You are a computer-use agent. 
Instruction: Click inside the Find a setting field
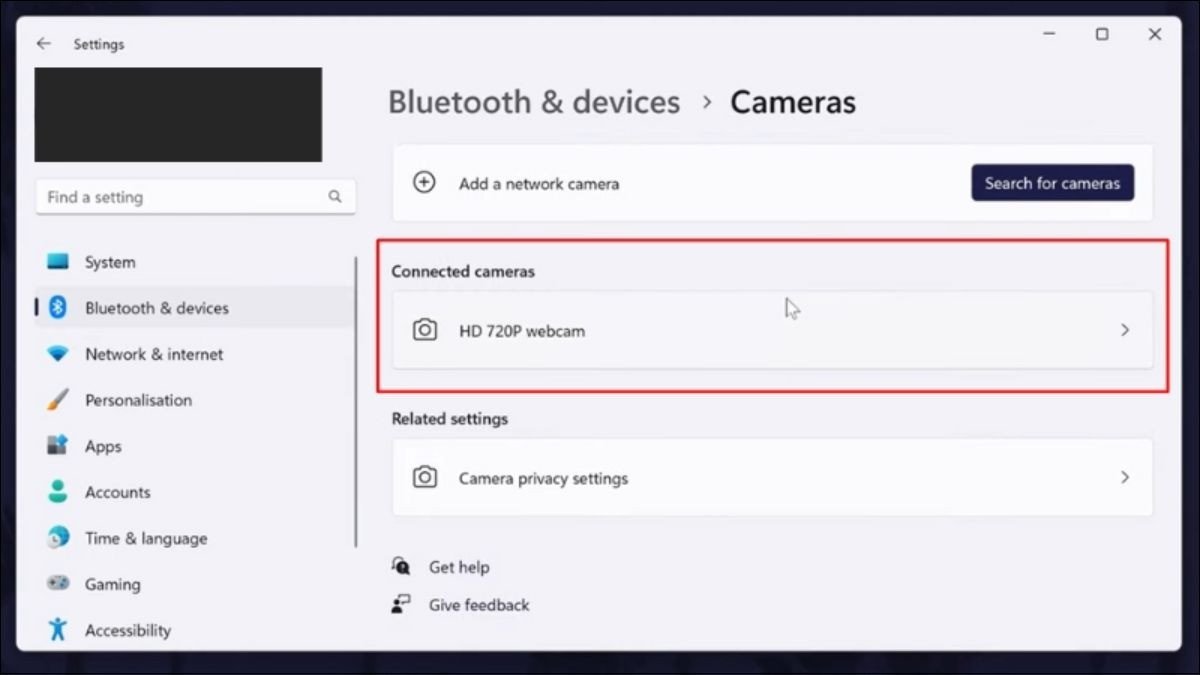tap(180, 197)
